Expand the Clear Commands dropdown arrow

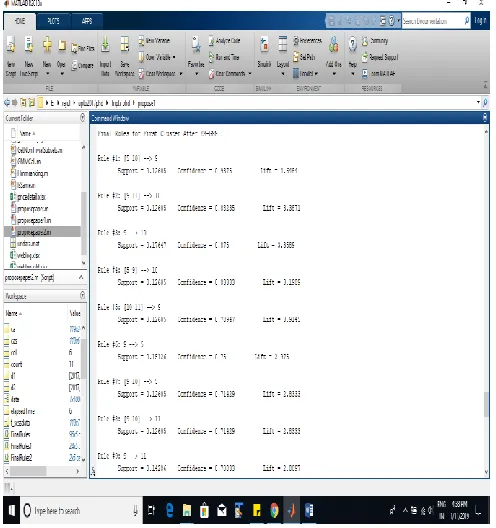click(250, 73)
